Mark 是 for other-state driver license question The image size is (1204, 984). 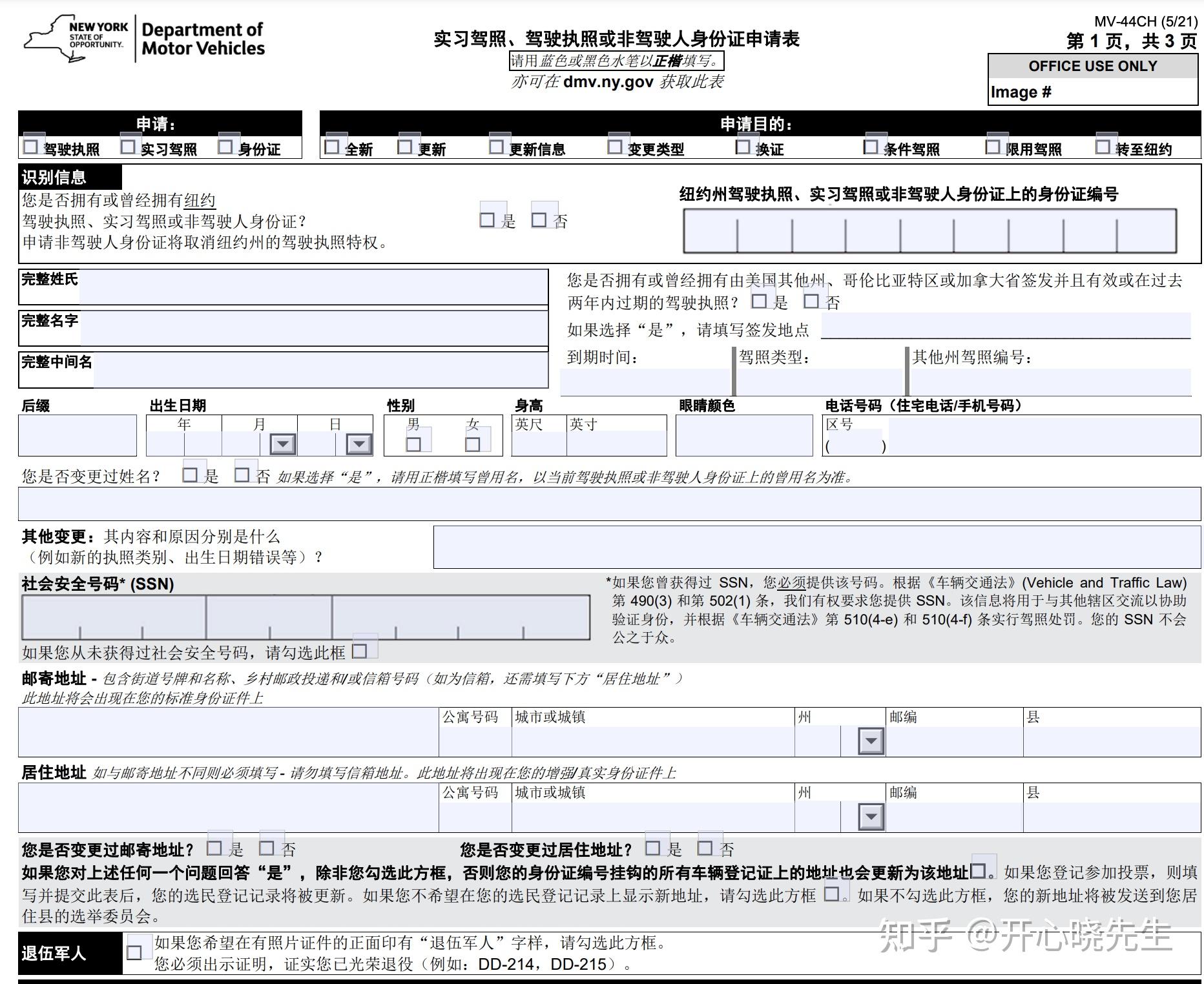[759, 301]
